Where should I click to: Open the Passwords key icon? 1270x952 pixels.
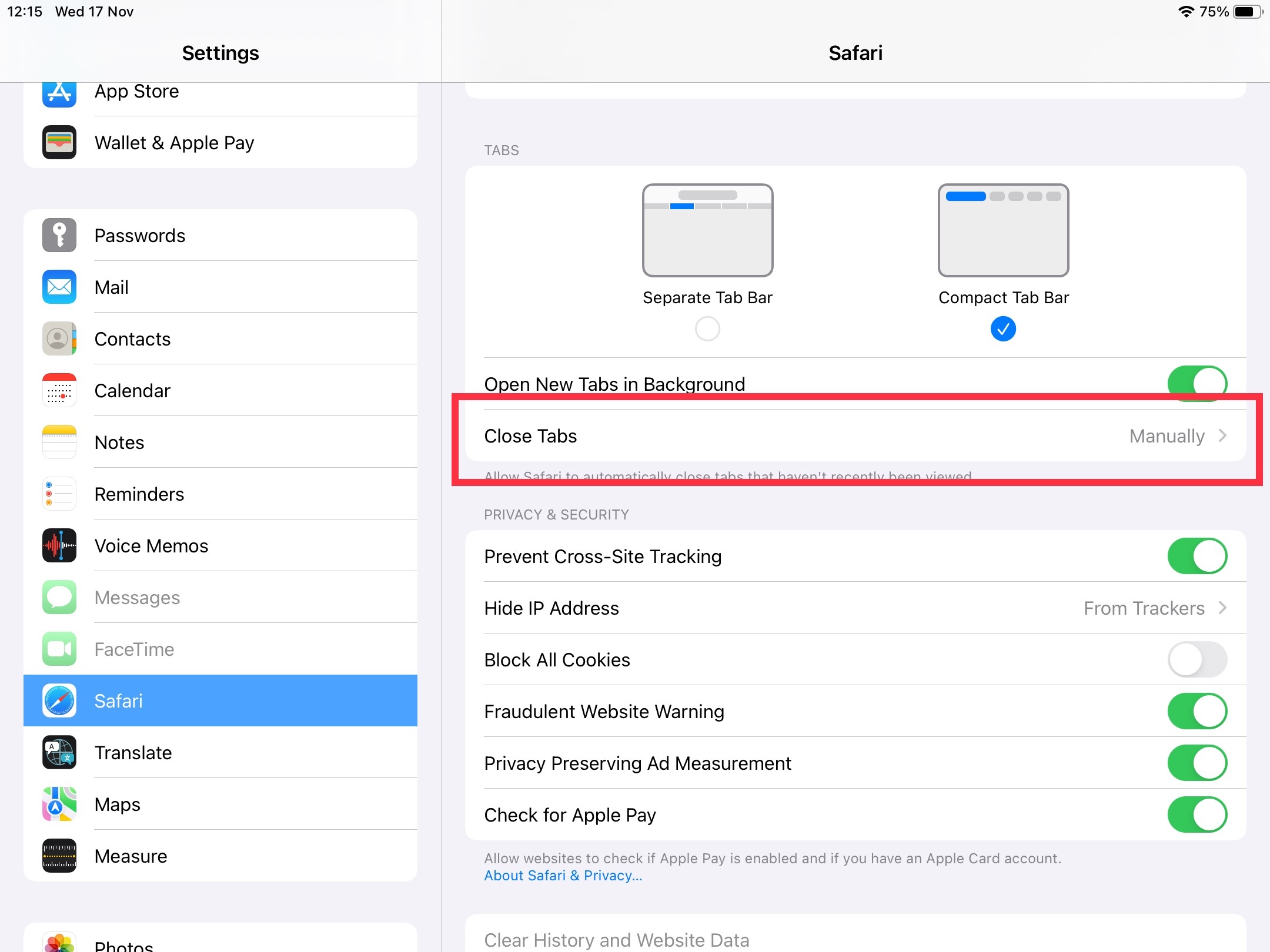coord(59,235)
